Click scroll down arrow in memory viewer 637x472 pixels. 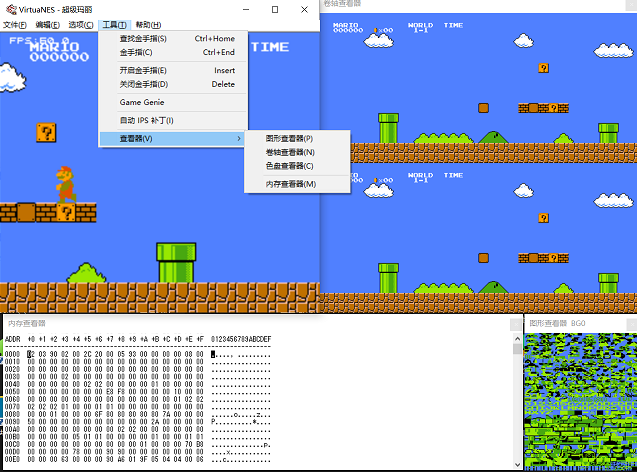(x=517, y=465)
